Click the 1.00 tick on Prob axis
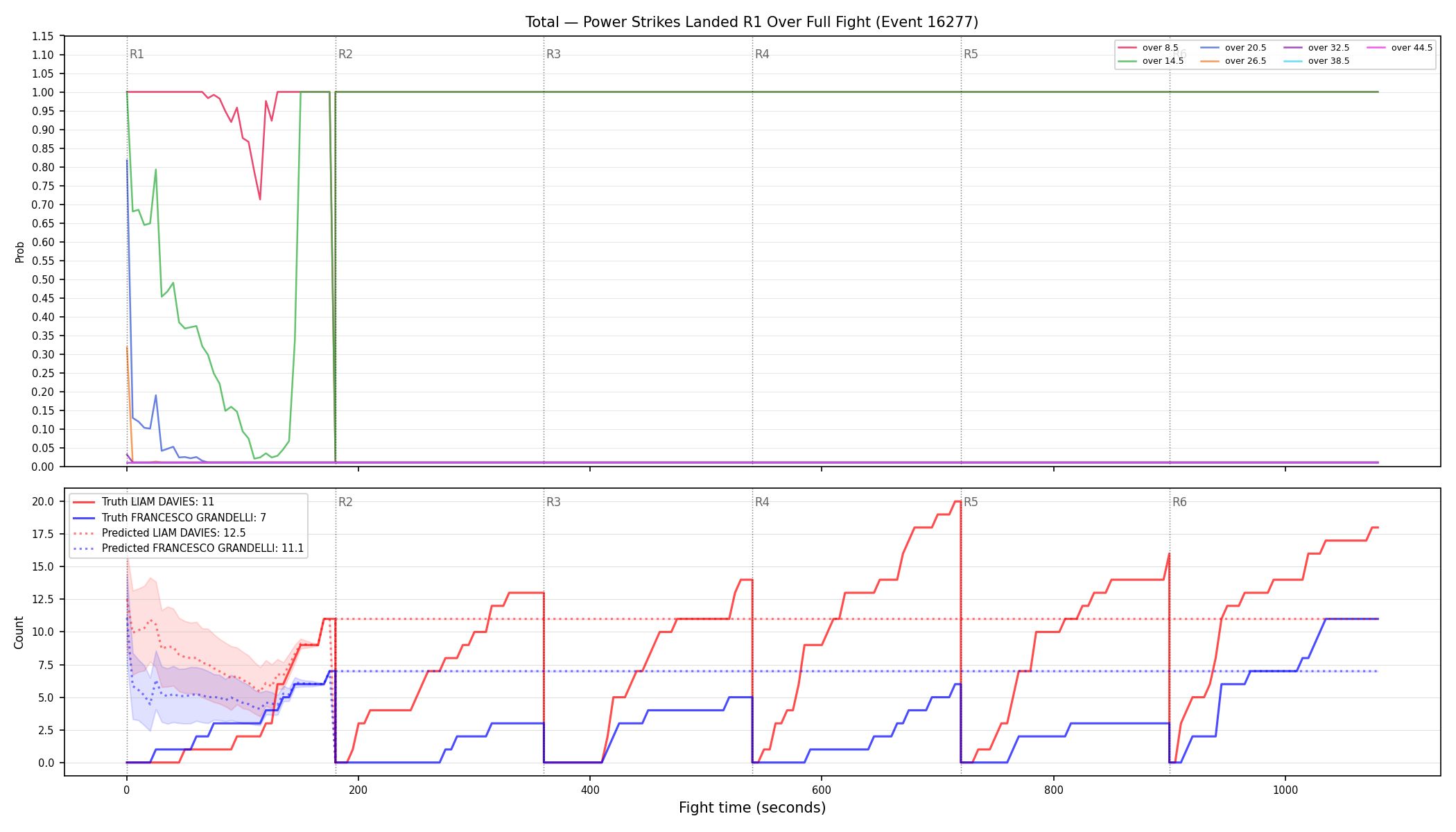This screenshot has width=1456, height=832. [43, 92]
